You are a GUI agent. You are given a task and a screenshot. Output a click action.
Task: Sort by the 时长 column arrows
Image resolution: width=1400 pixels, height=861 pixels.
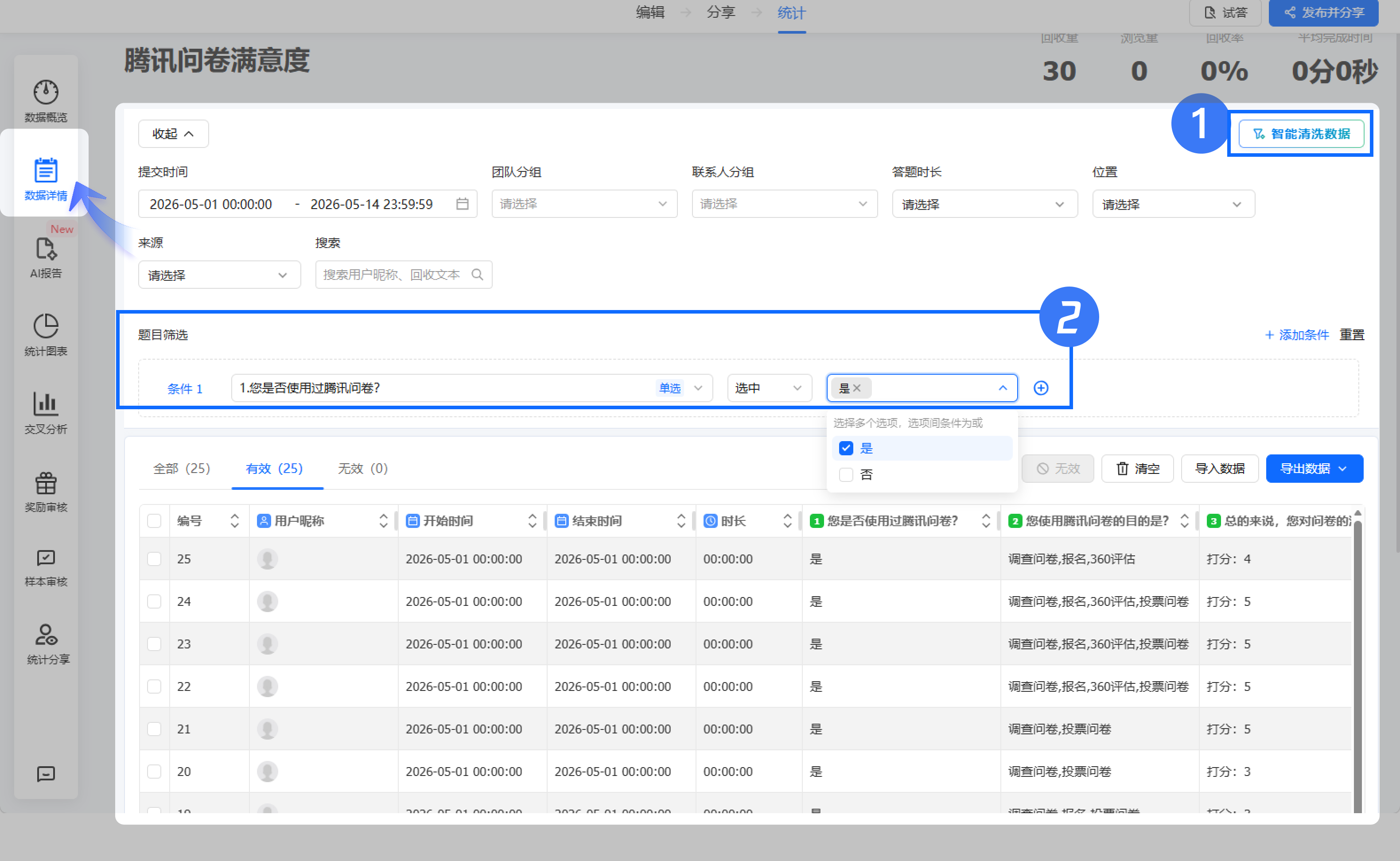point(787,520)
